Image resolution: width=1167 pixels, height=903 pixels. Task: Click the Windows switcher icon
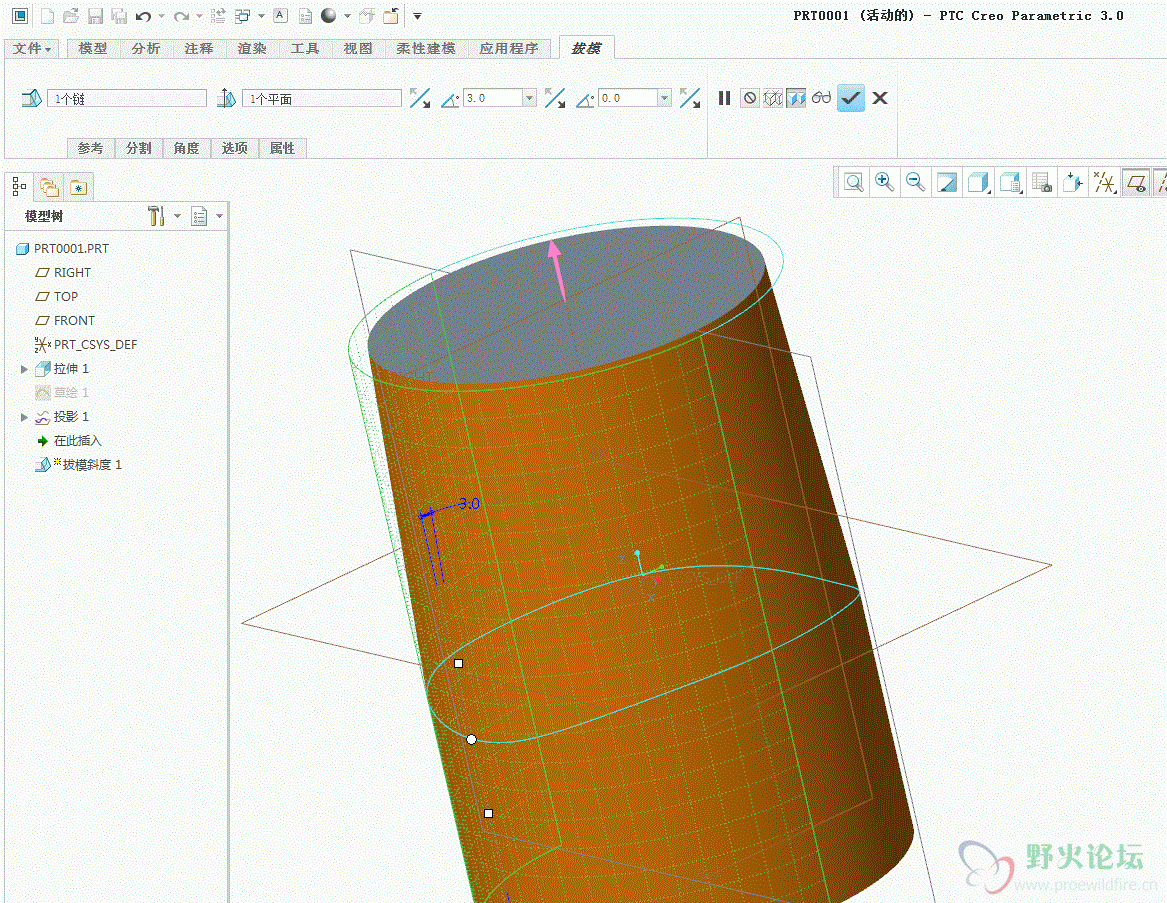tap(243, 16)
